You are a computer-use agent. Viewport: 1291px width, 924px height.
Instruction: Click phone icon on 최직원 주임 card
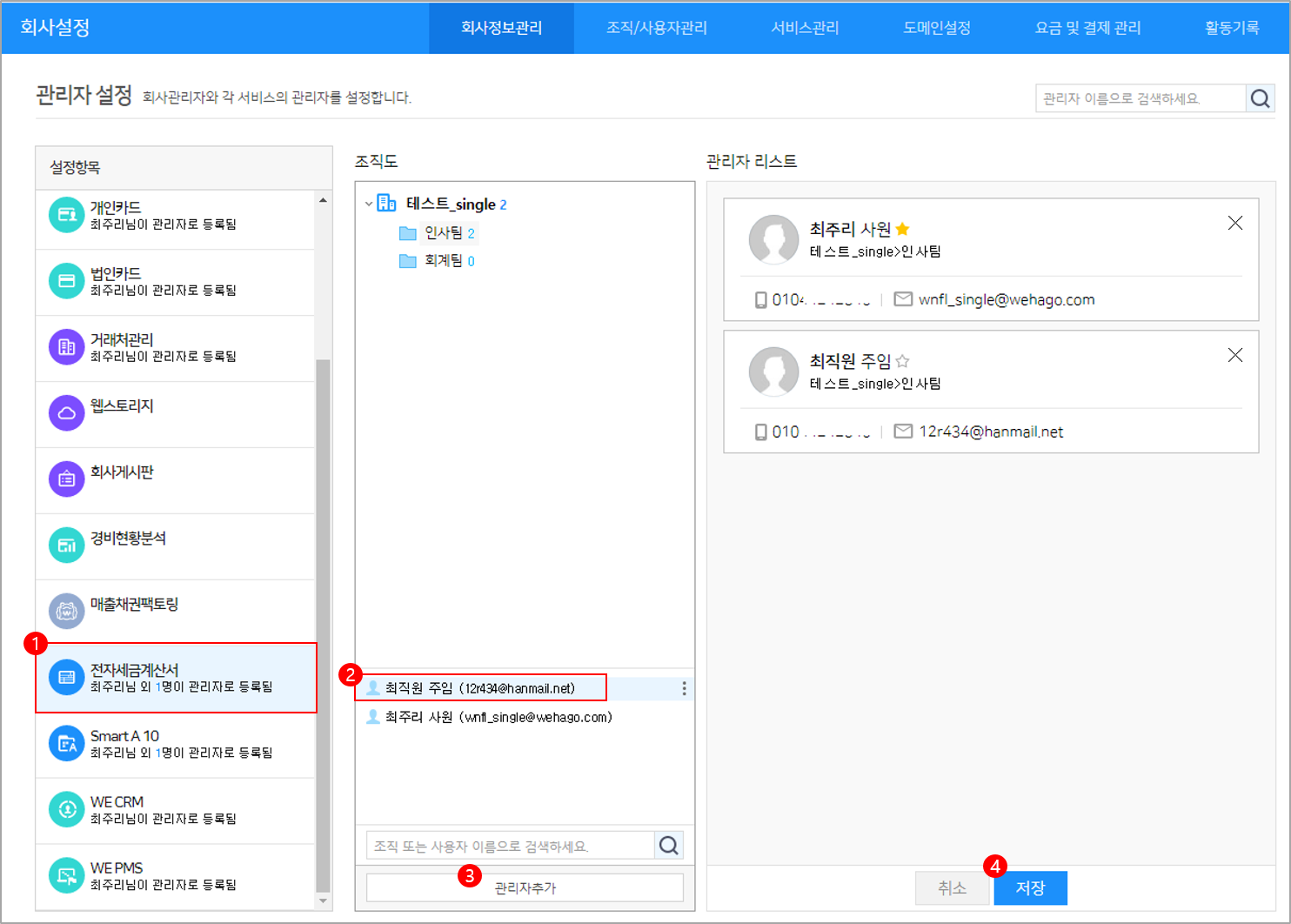[761, 432]
